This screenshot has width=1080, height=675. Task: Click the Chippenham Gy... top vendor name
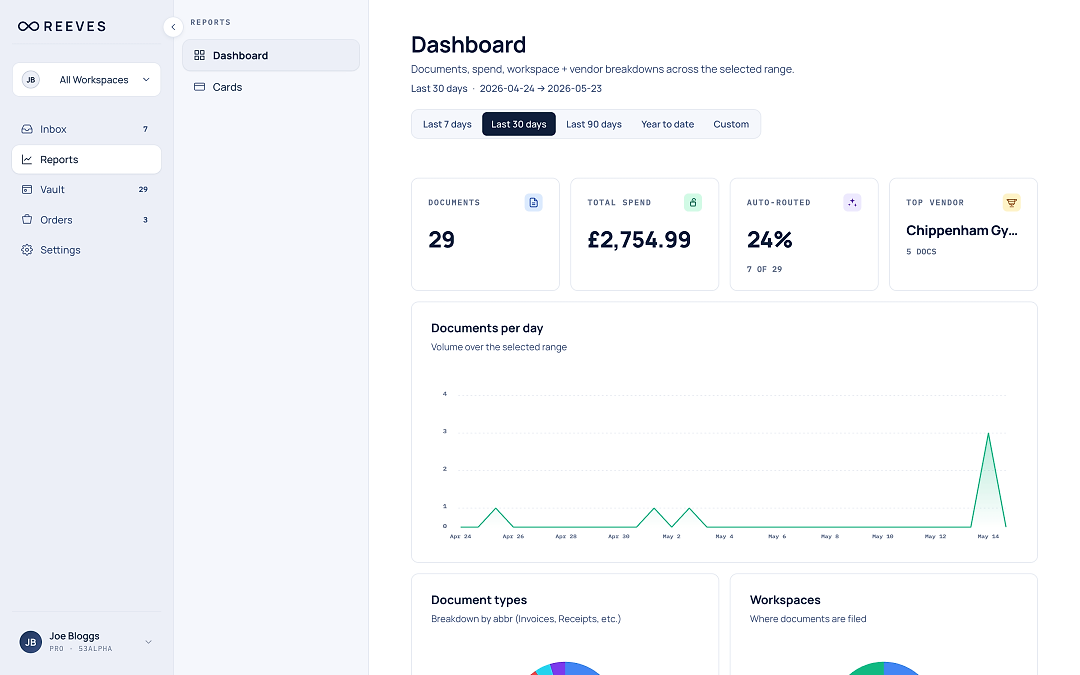tap(962, 231)
